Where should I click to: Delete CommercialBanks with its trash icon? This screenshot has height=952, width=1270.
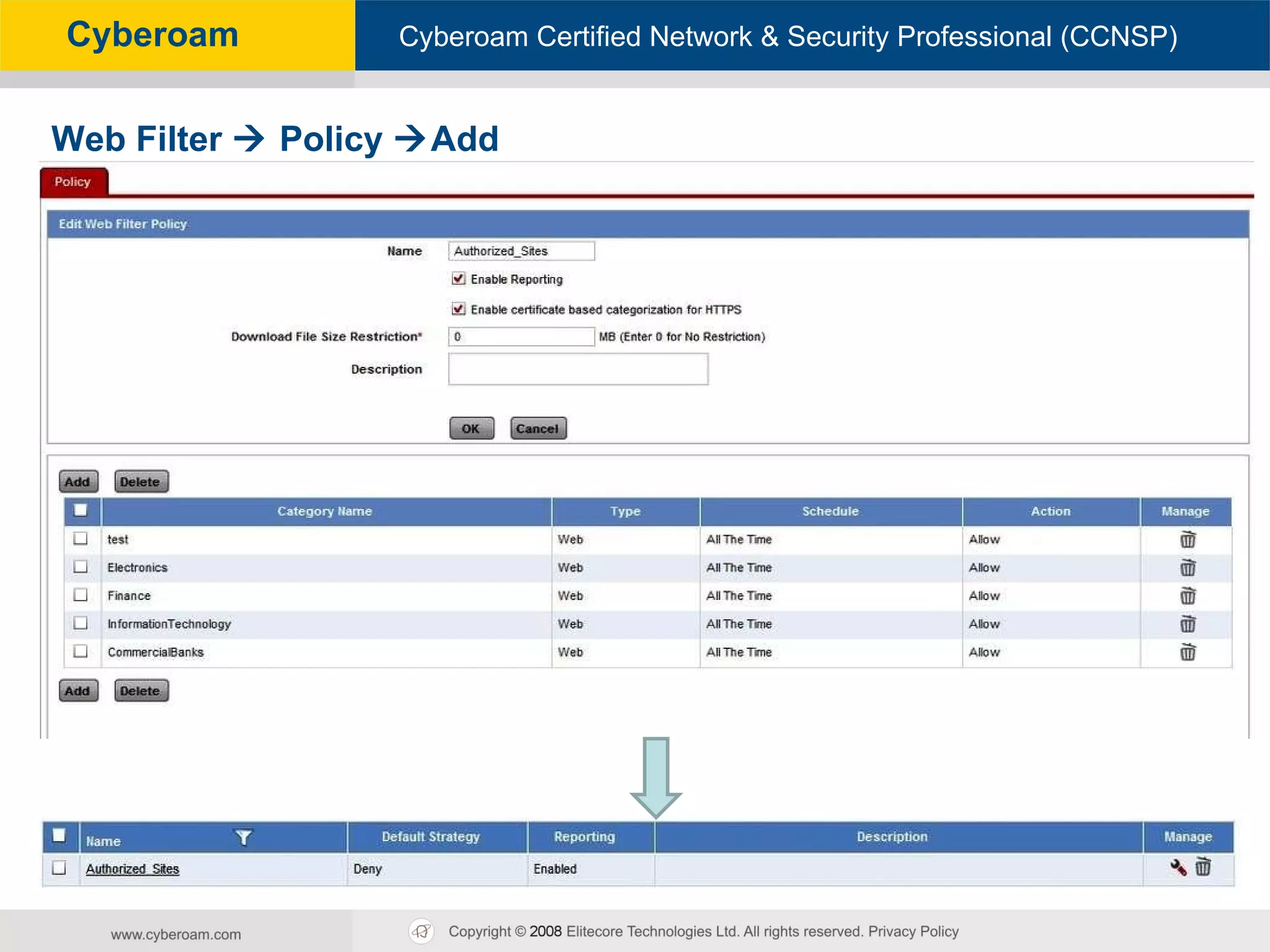(x=1188, y=652)
